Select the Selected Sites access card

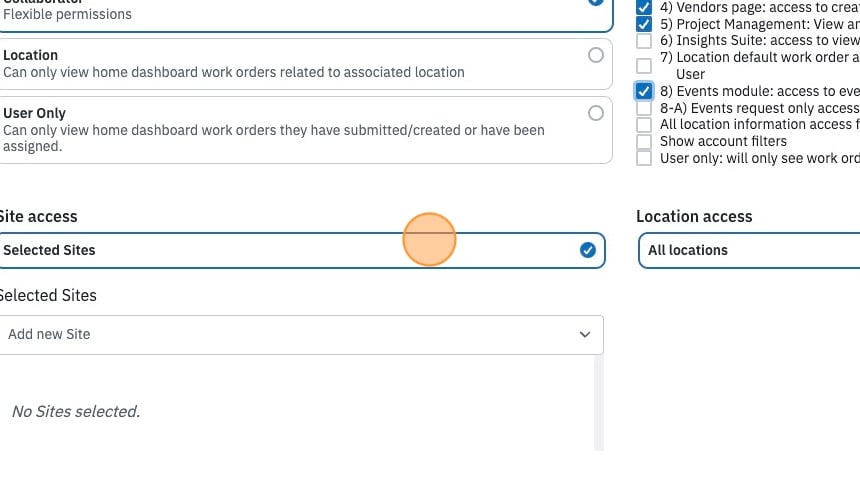(x=302, y=251)
